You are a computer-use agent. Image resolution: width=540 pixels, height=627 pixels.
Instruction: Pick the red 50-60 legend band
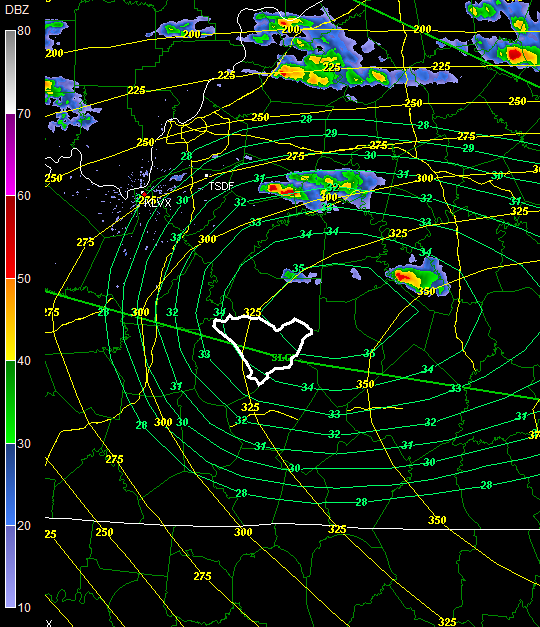[x=10, y=237]
